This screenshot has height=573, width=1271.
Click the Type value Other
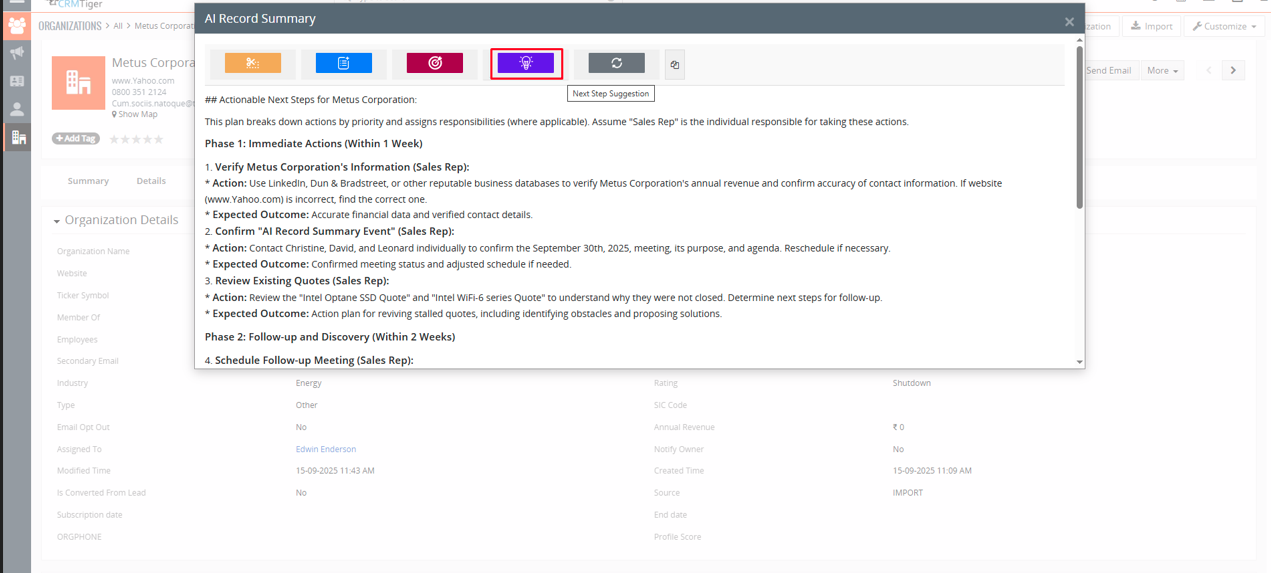click(x=307, y=405)
